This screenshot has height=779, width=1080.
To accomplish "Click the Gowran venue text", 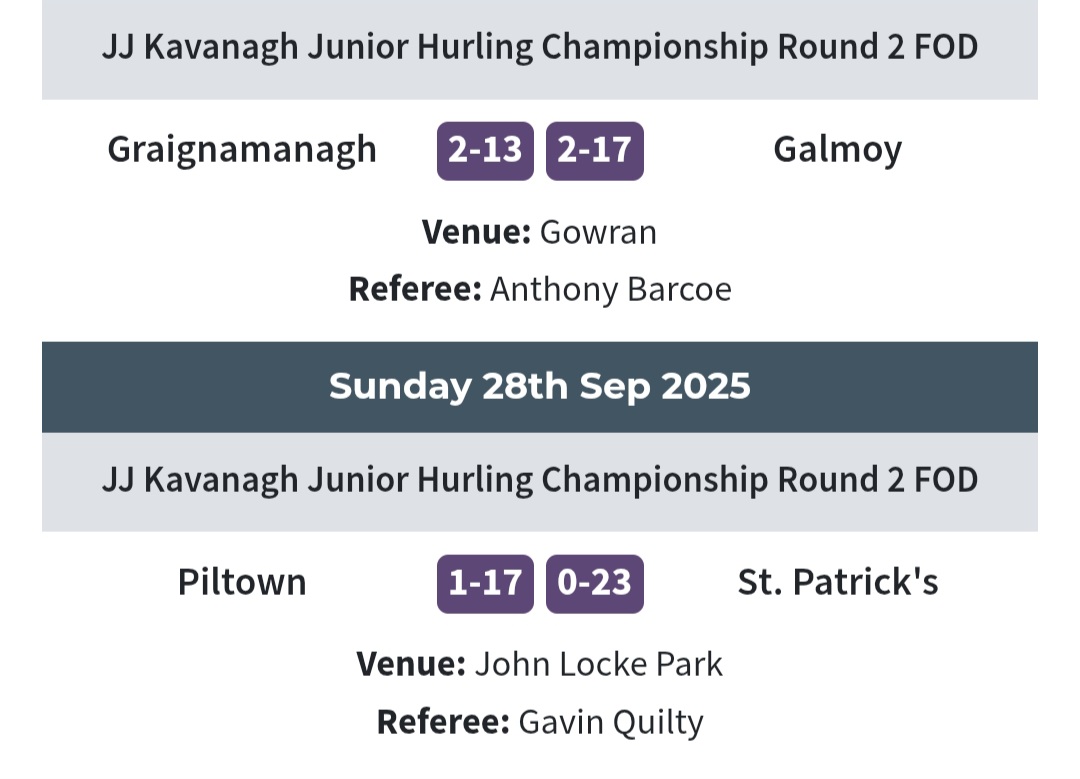I will coord(598,232).
